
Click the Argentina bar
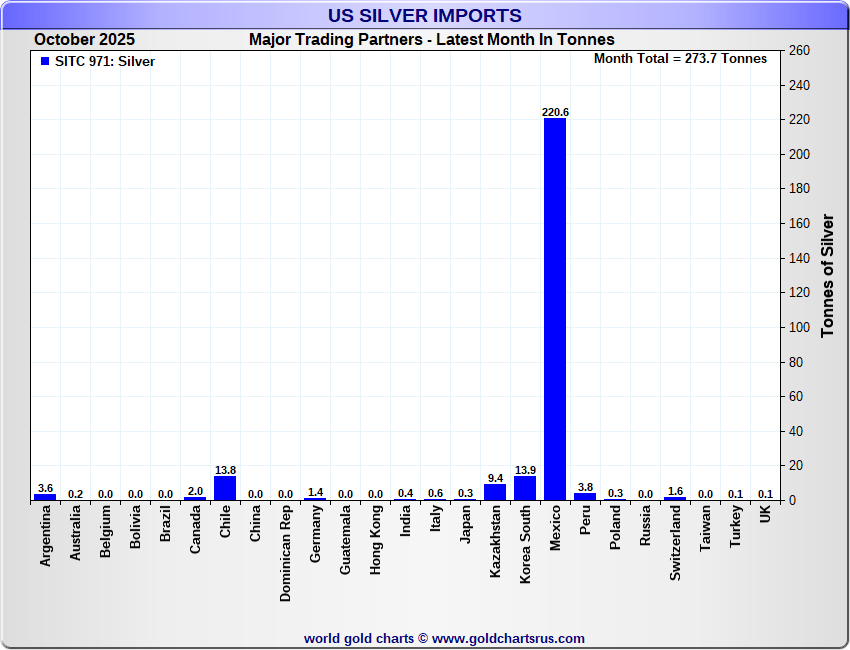coord(45,496)
